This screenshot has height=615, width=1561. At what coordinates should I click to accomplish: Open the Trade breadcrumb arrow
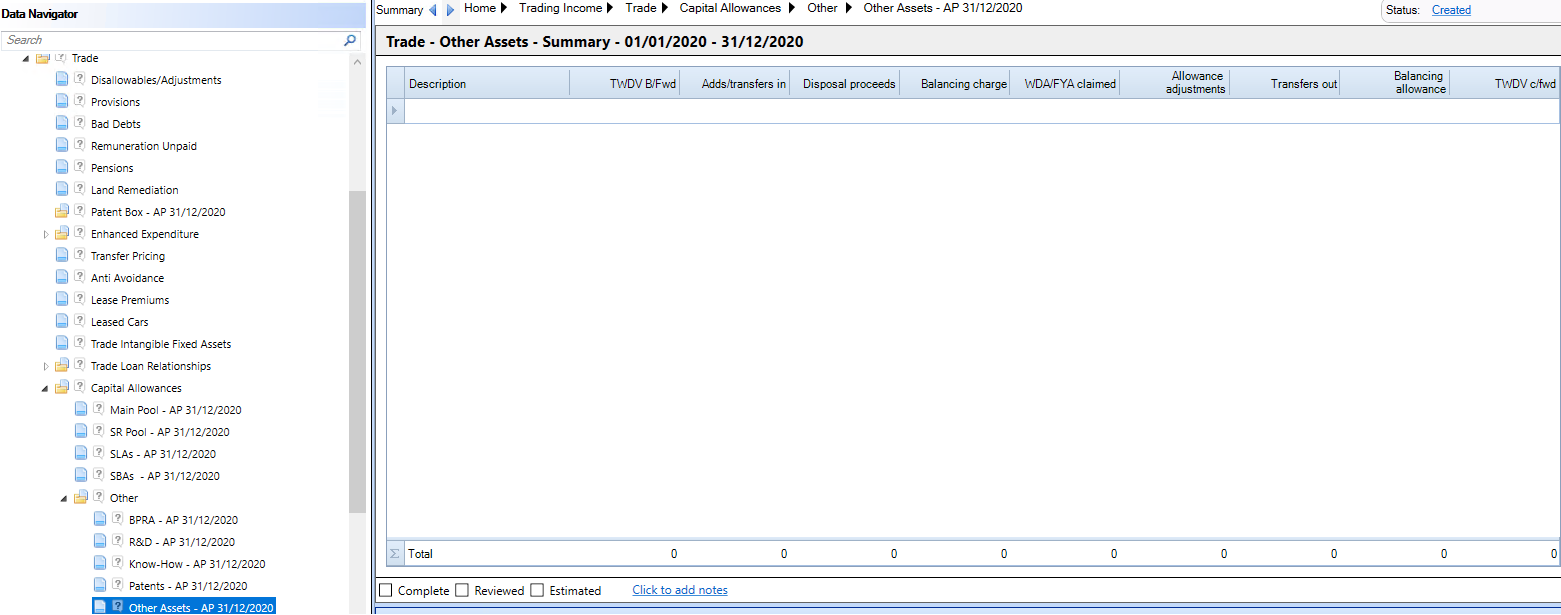[664, 8]
